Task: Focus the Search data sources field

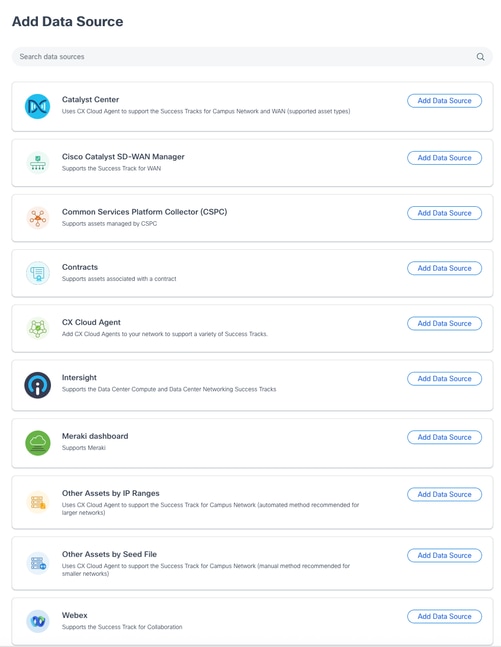Action: tap(252, 57)
